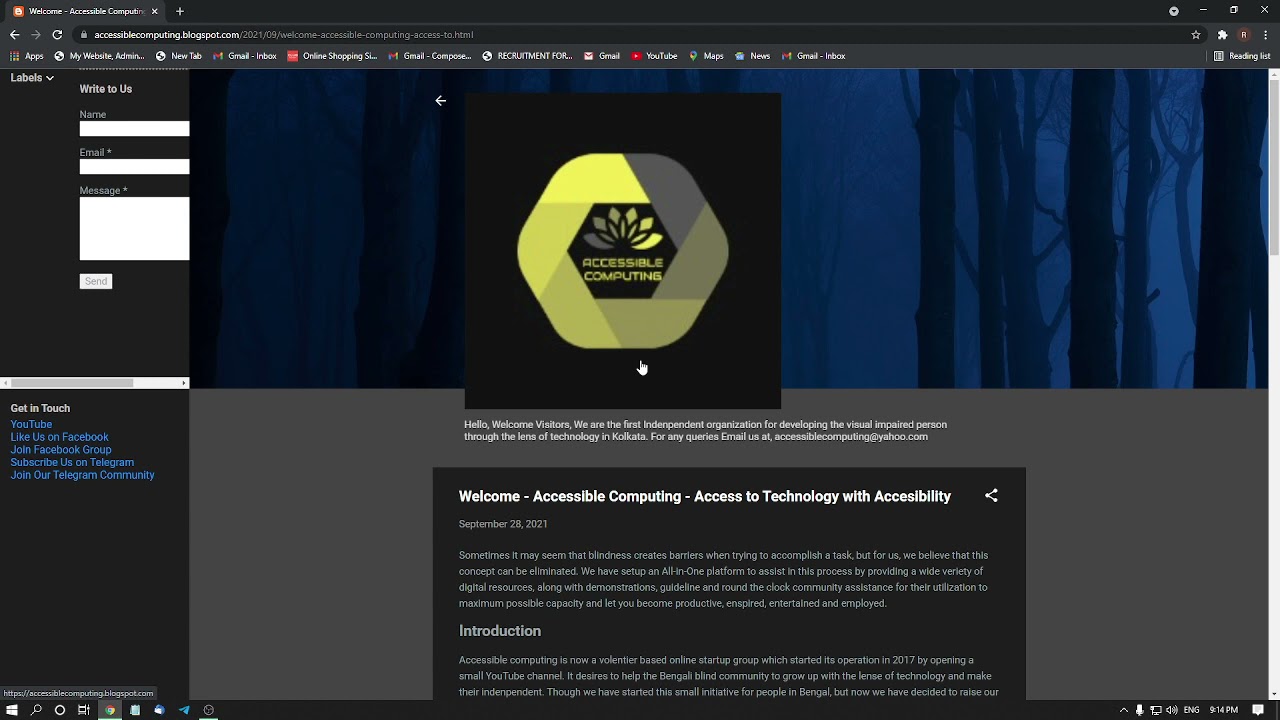Viewport: 1280px width, 720px height.
Task: Click the Introduction heading
Action: [500, 631]
